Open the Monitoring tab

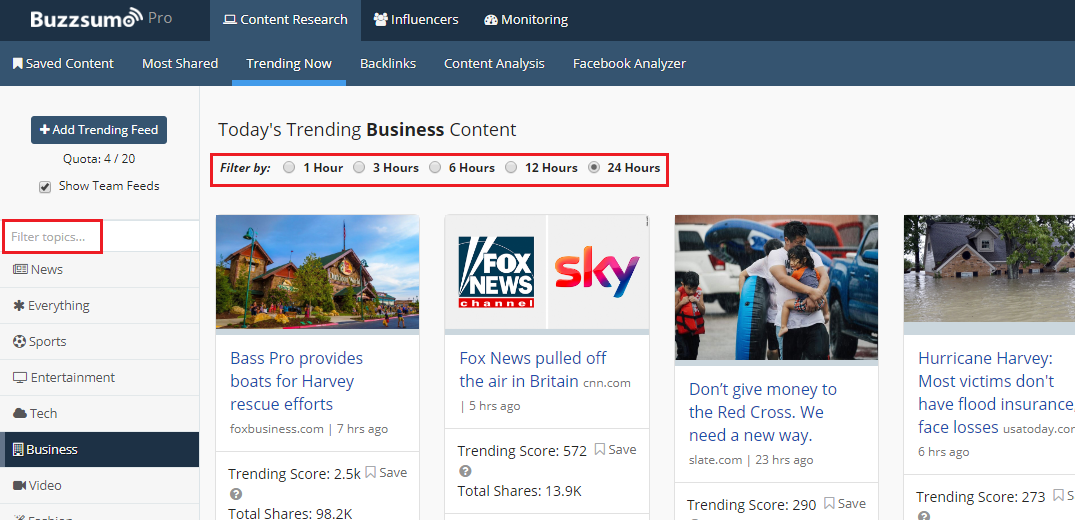526,20
